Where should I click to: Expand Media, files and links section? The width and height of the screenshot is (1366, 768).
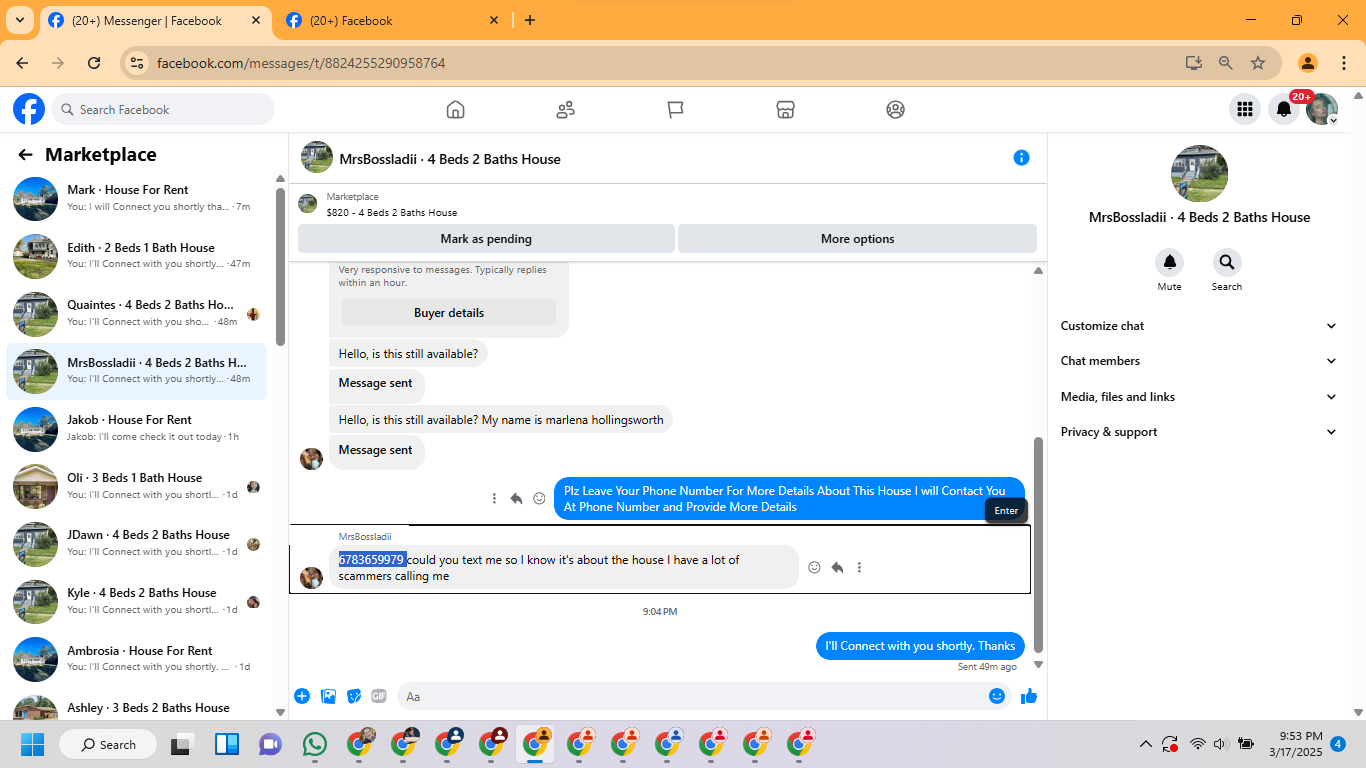[1199, 397]
